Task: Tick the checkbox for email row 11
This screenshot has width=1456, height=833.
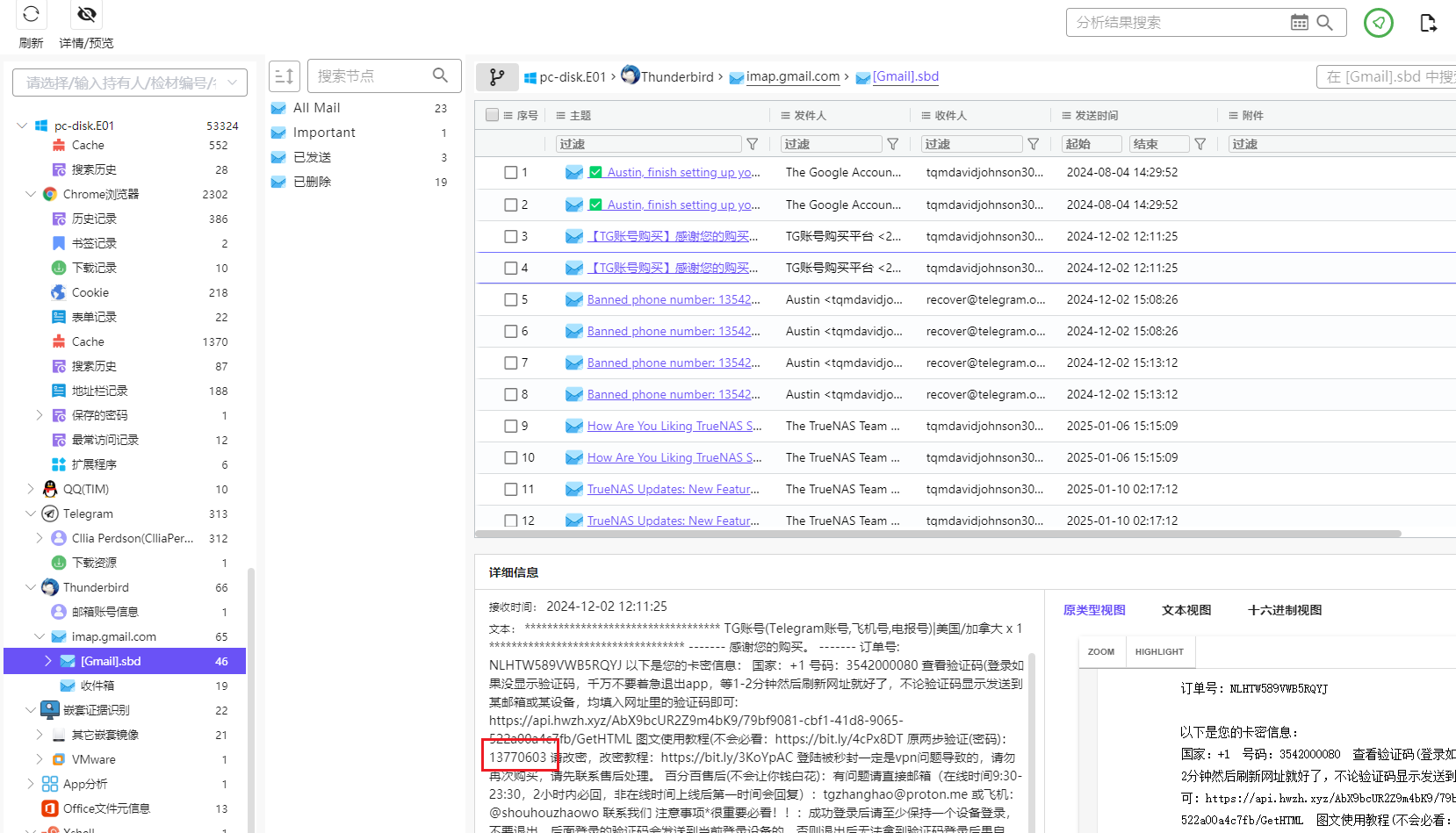Action: click(x=511, y=489)
